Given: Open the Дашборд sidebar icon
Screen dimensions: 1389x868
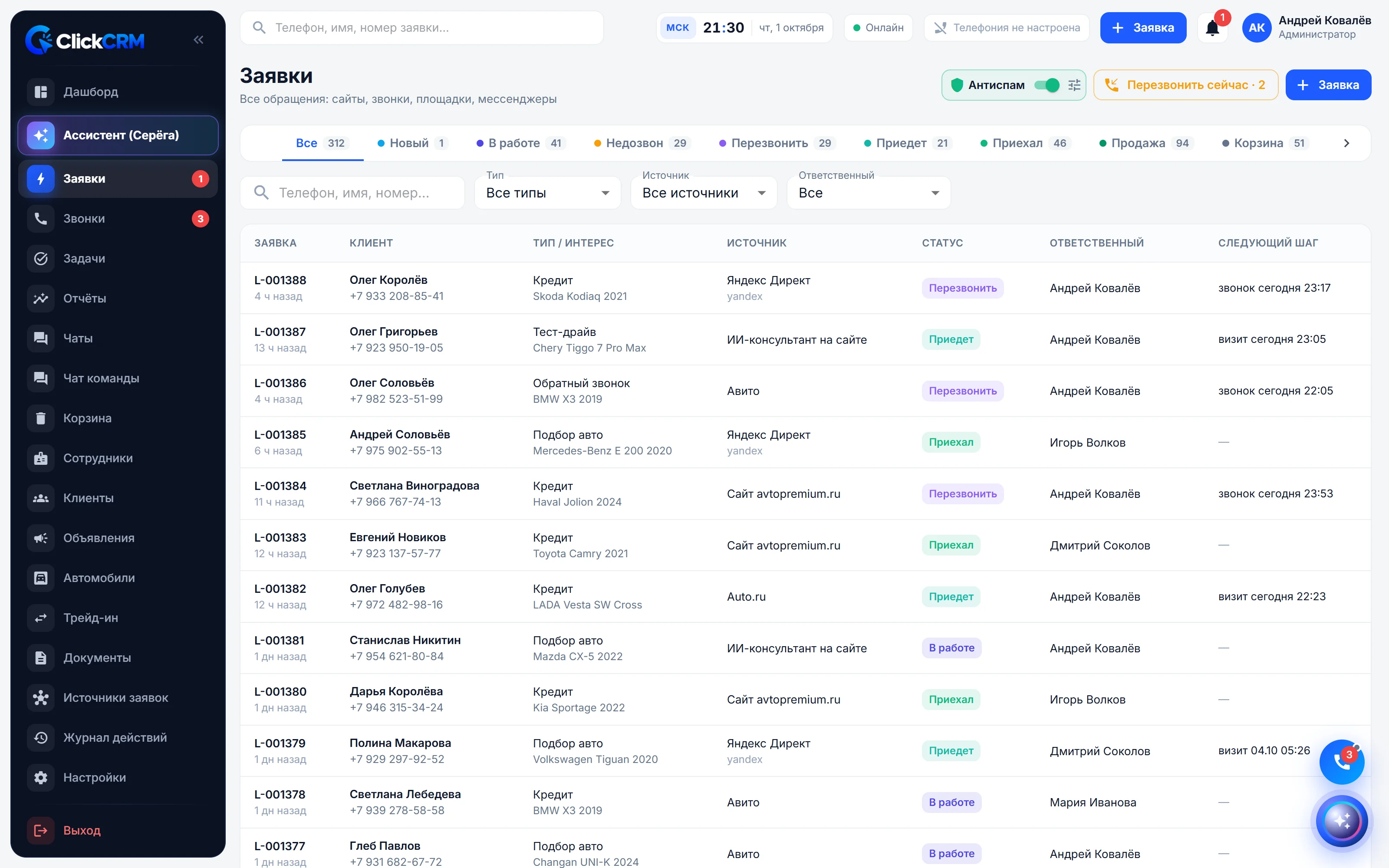Looking at the screenshot, I should (x=41, y=92).
